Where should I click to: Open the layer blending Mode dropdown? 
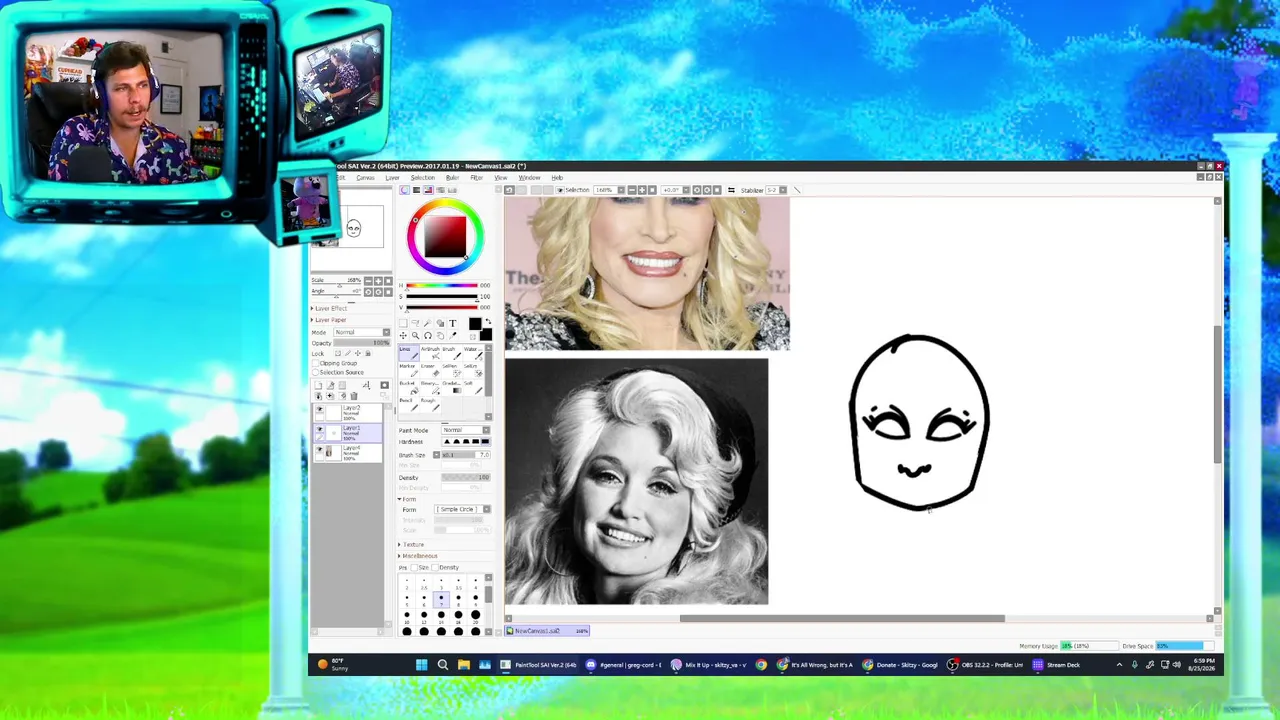pyautogui.click(x=362, y=332)
